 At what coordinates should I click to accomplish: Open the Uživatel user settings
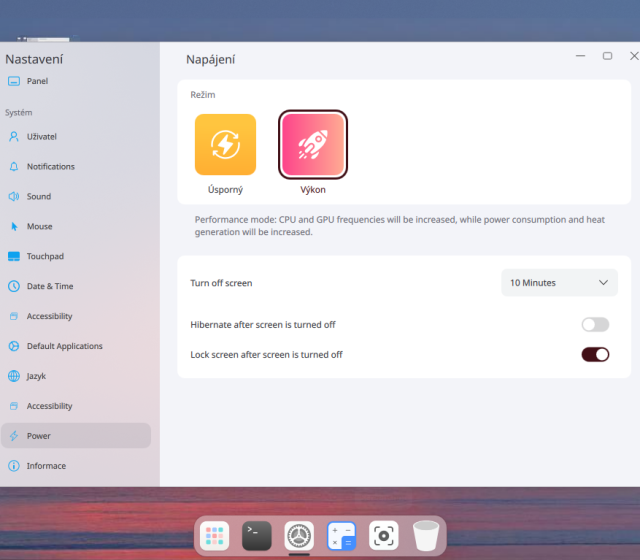click(x=41, y=137)
